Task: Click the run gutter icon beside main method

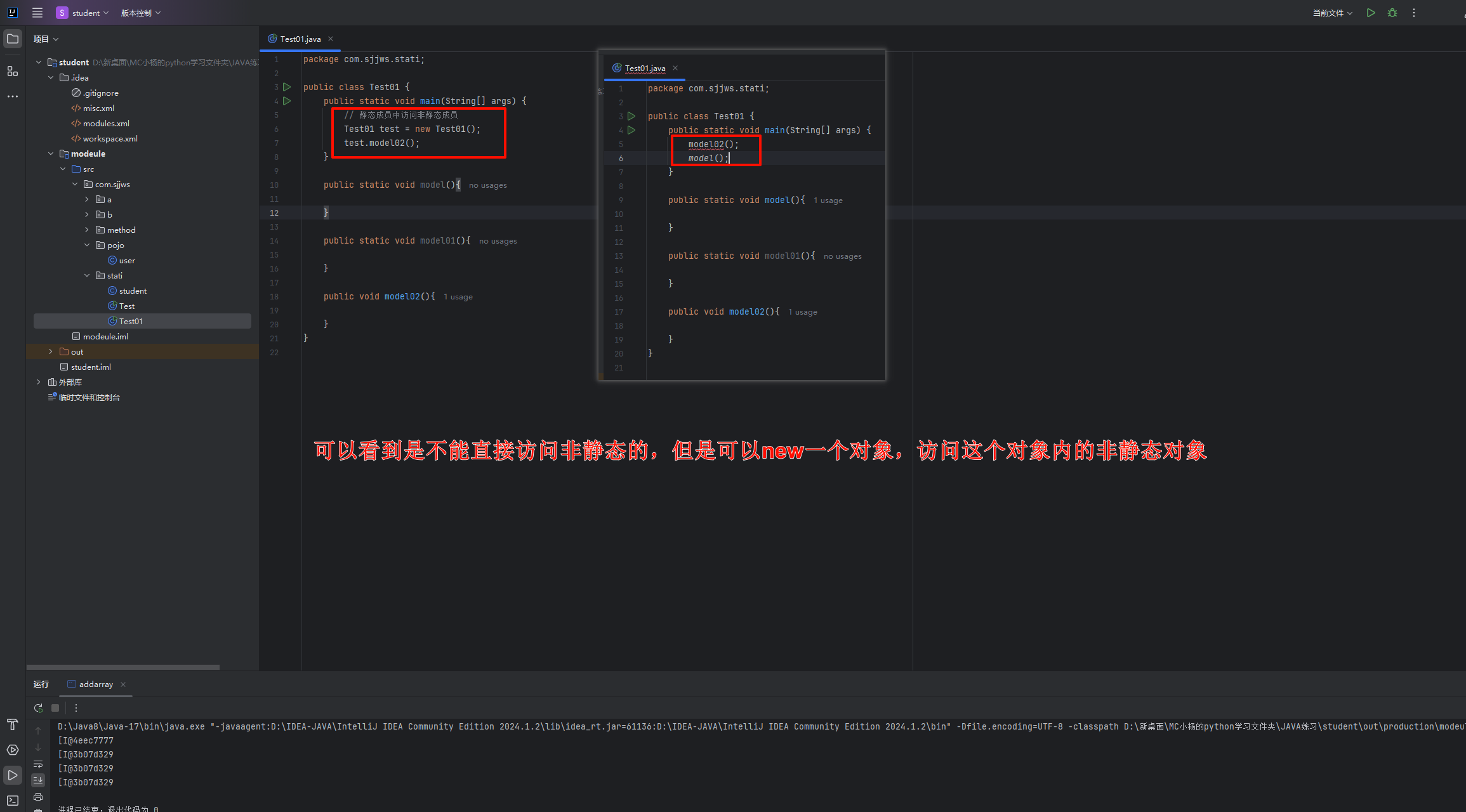Action: click(287, 101)
